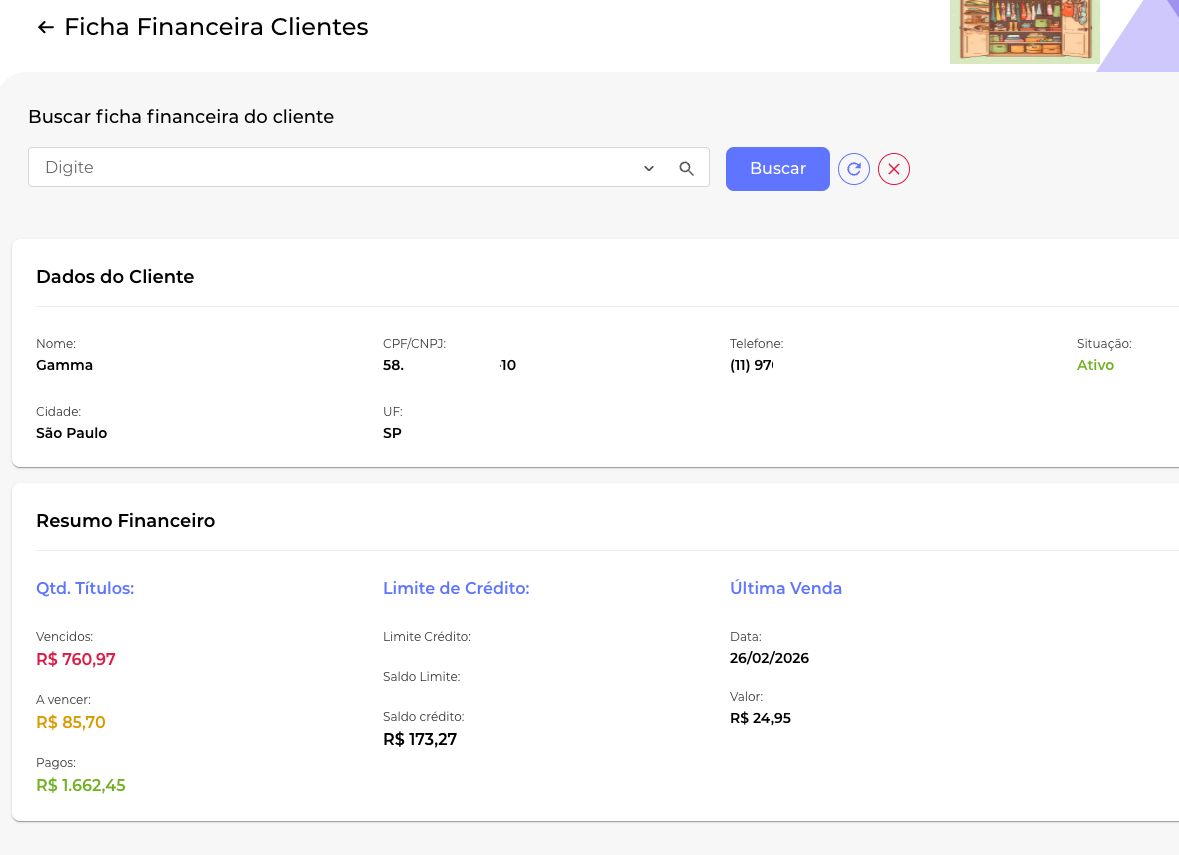Image resolution: width=1179 pixels, height=855 pixels.
Task: Click the blue circular refresh icon
Action: pyautogui.click(x=854, y=169)
